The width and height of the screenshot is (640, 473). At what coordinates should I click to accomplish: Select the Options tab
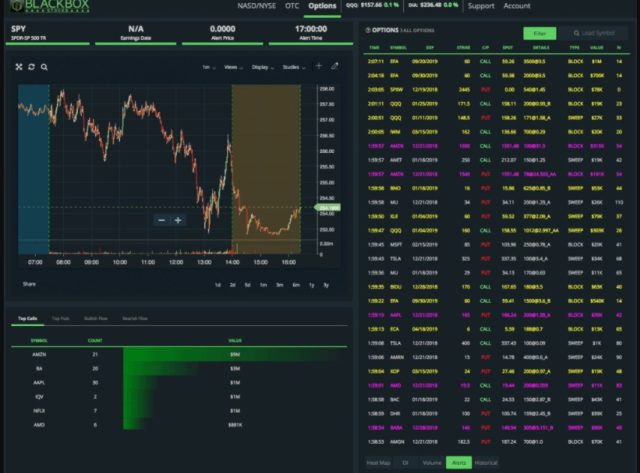[x=322, y=6]
